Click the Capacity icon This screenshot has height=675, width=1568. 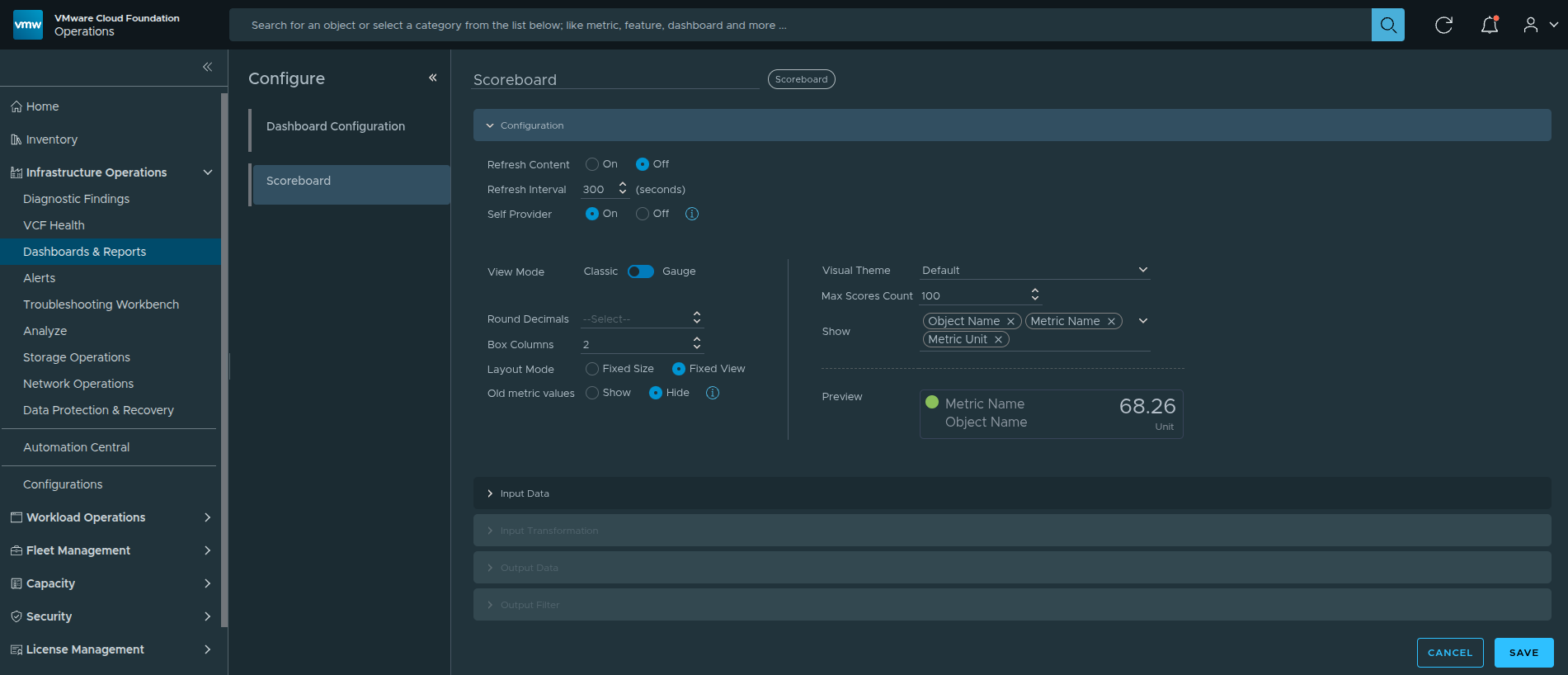pyautogui.click(x=16, y=583)
